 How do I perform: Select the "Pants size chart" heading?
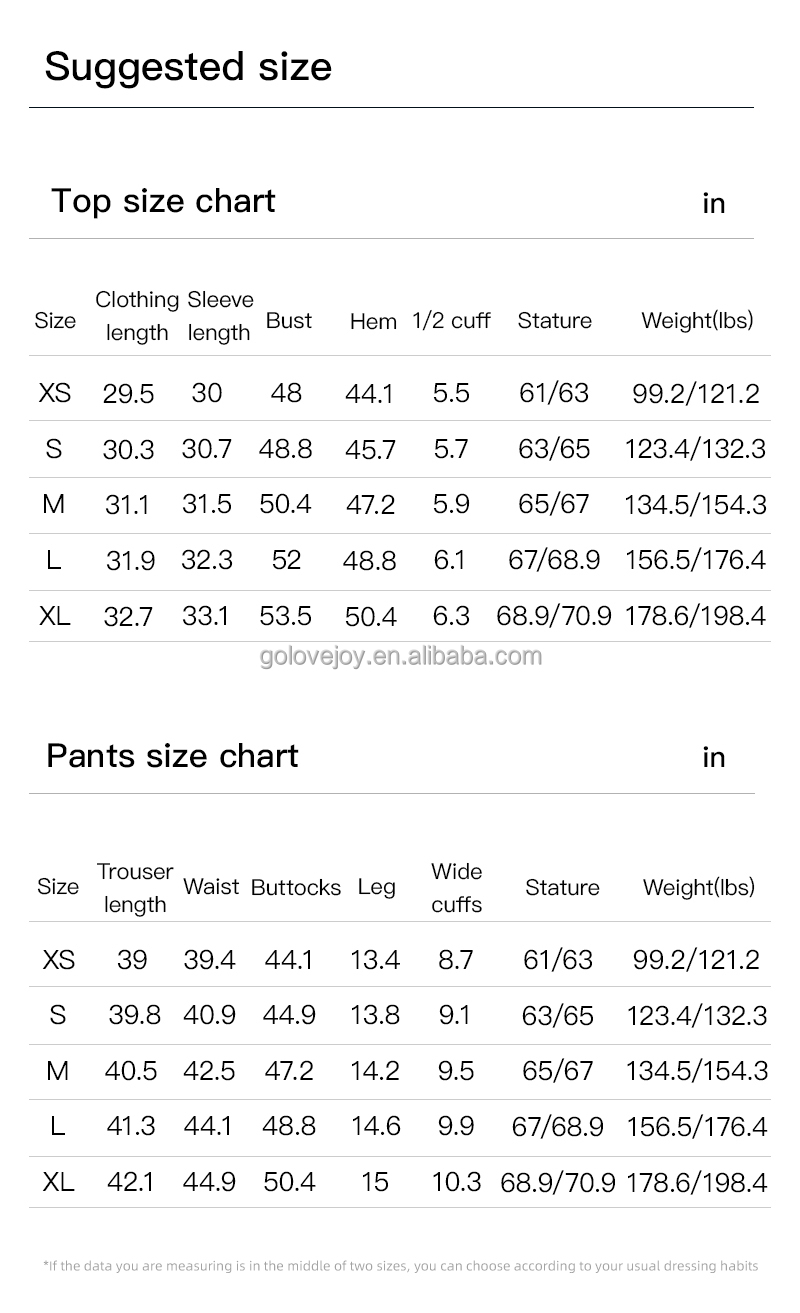coord(172,755)
